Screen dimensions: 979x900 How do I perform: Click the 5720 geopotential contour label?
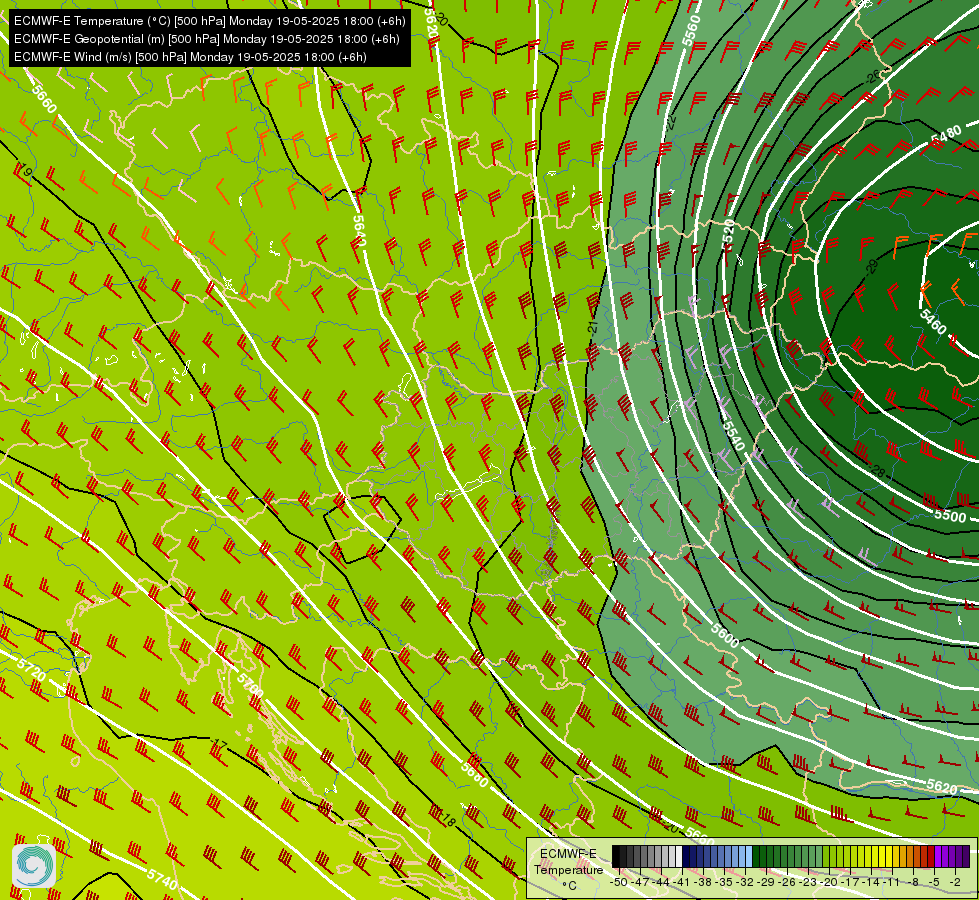pyautogui.click(x=31, y=670)
